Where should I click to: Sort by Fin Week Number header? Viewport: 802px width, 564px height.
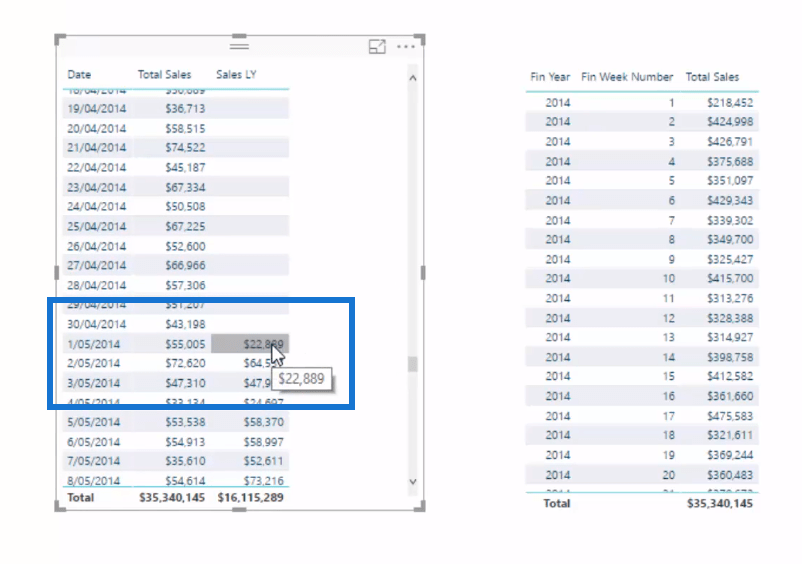click(x=627, y=77)
